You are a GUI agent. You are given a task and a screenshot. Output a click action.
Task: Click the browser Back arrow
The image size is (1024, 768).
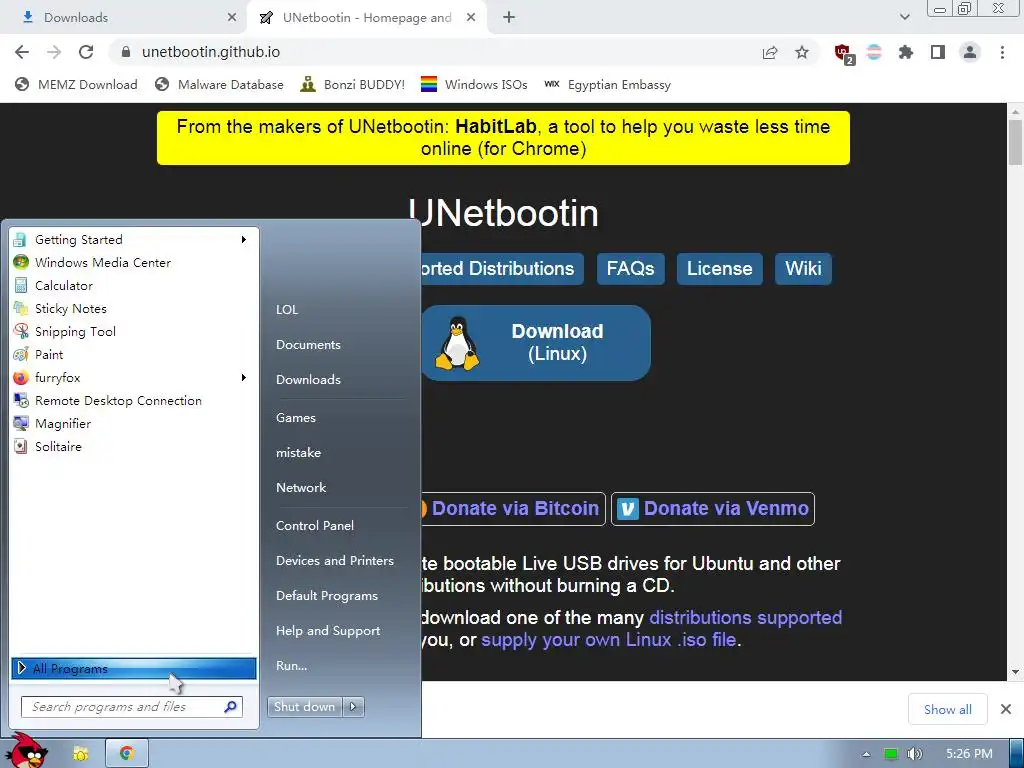coord(22,52)
